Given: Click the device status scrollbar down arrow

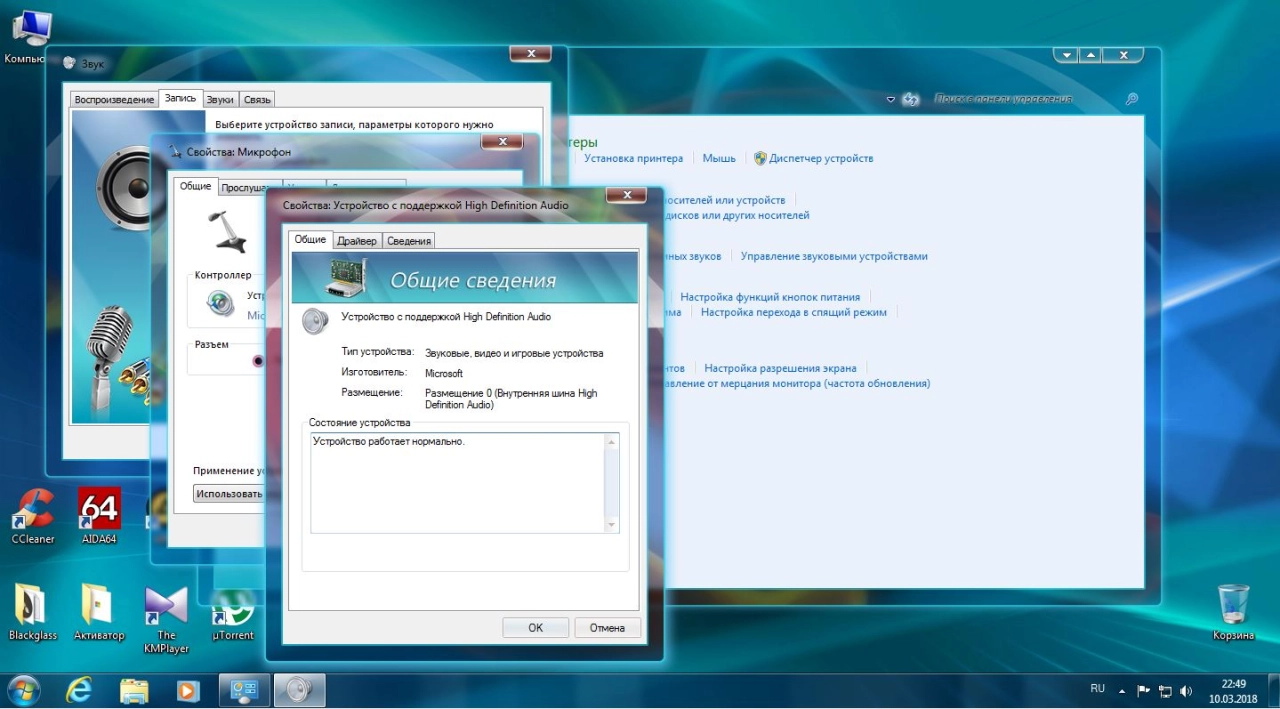Looking at the screenshot, I should [x=611, y=525].
